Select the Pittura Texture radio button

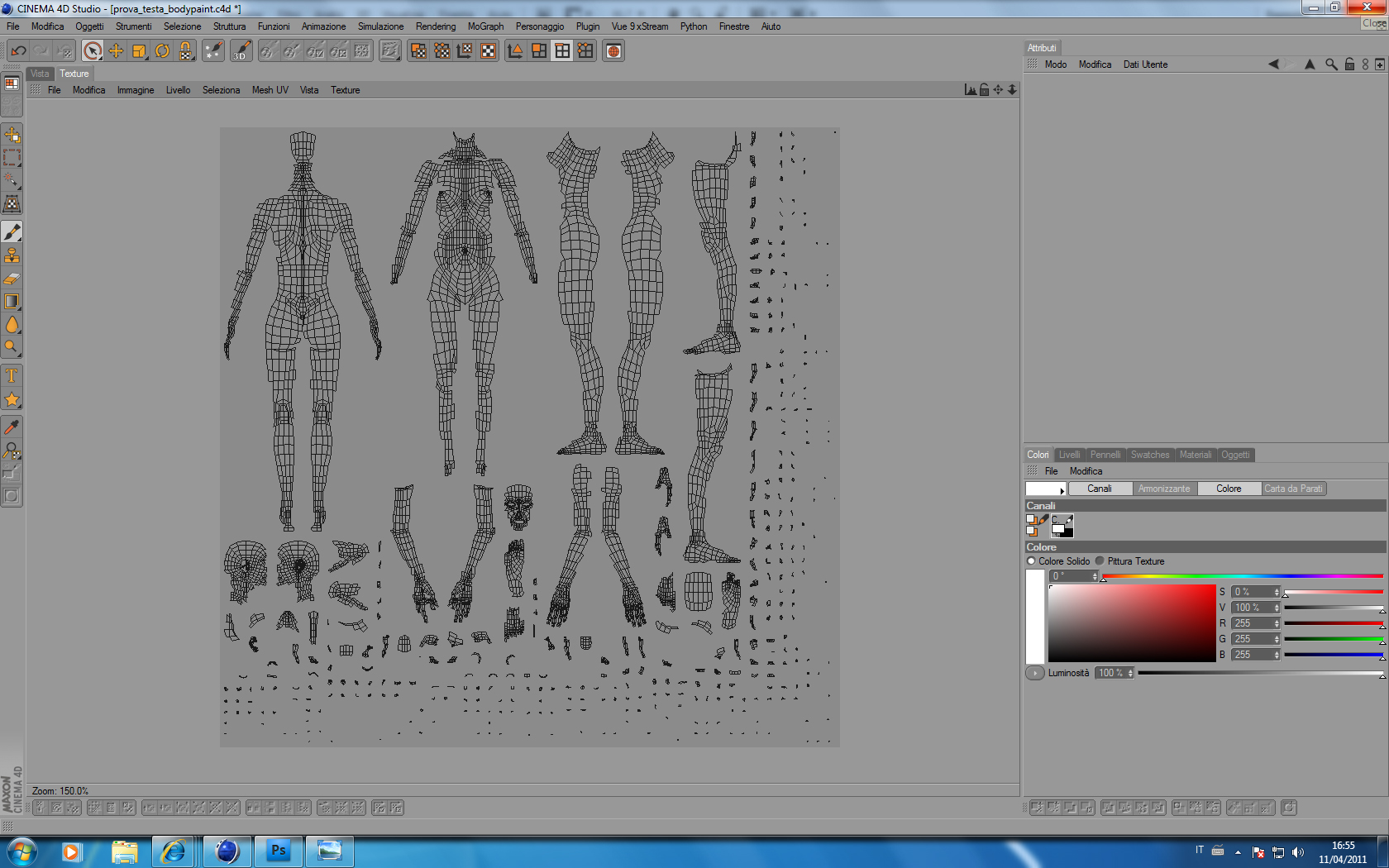pos(1100,561)
